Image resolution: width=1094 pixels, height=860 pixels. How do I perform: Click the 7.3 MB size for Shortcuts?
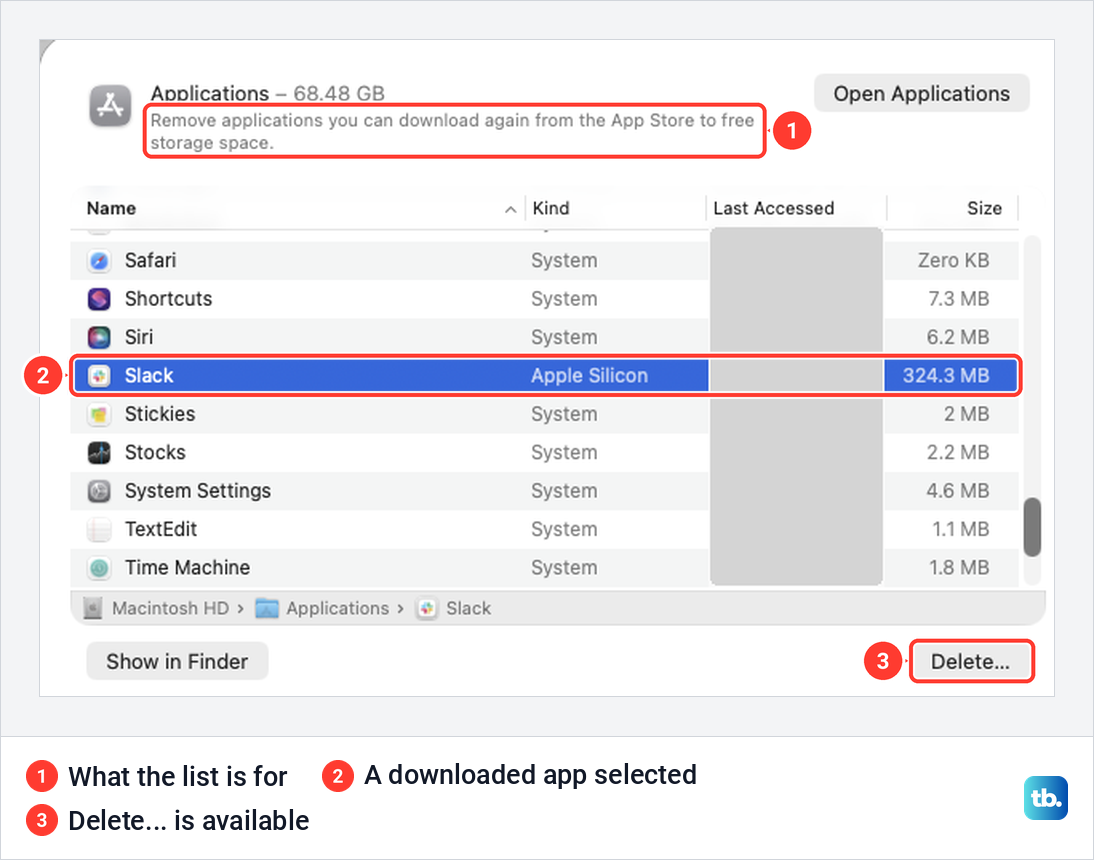point(959,299)
